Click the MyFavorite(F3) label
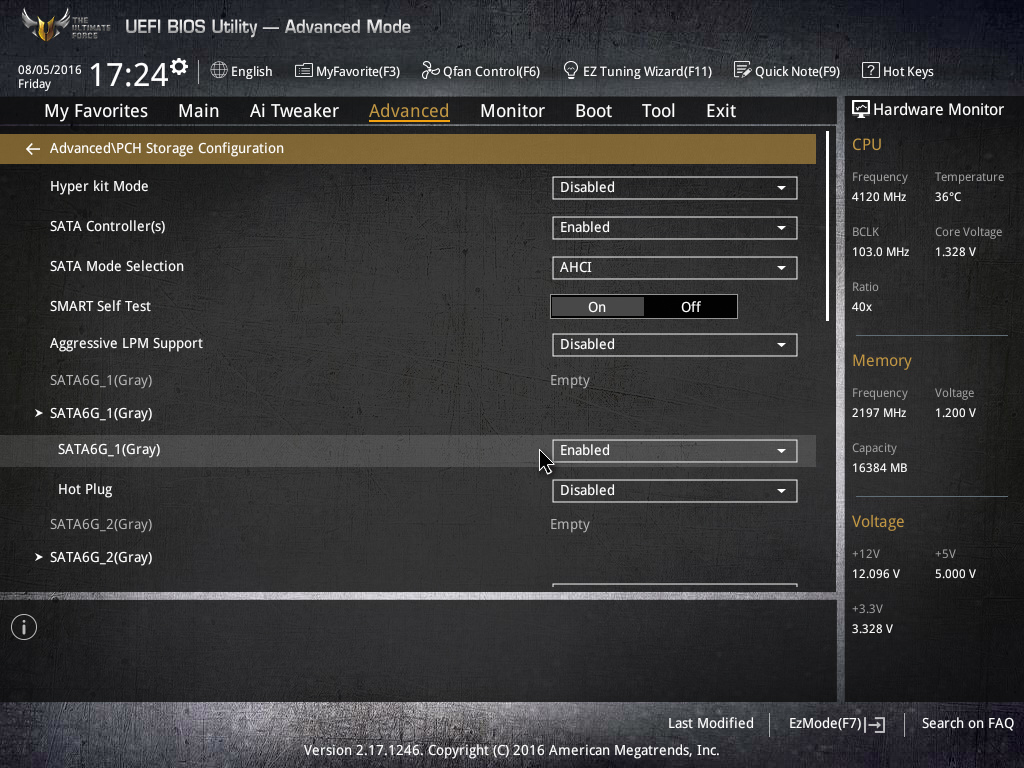 [x=358, y=72]
